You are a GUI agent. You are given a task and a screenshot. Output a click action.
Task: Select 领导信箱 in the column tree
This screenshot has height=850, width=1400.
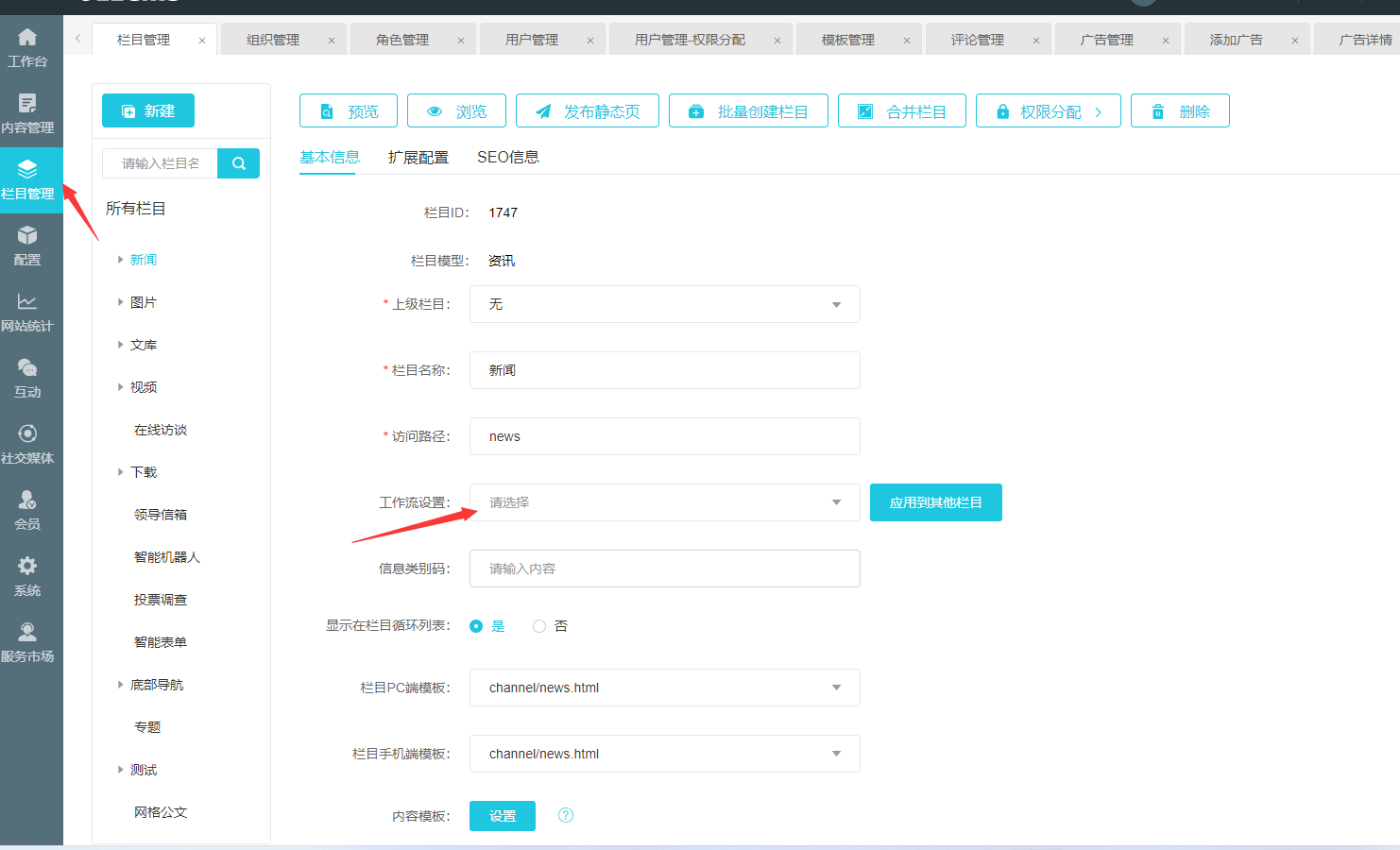click(161, 515)
